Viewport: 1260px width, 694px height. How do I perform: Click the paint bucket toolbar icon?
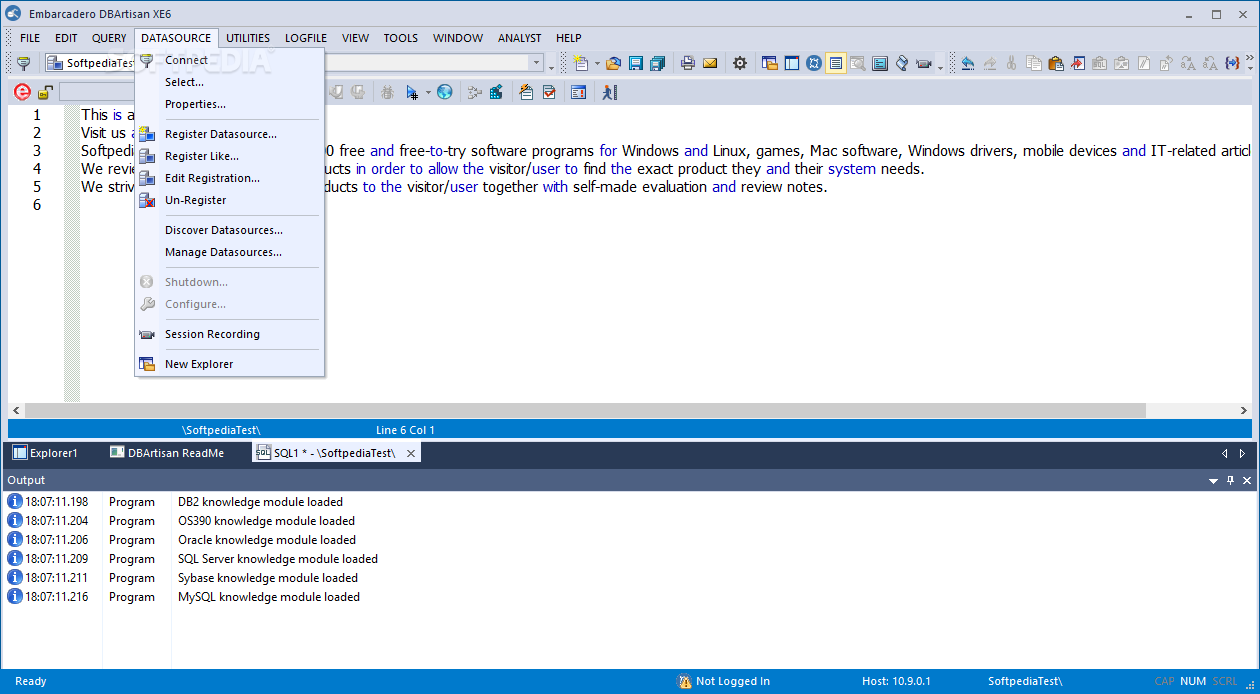[902, 63]
